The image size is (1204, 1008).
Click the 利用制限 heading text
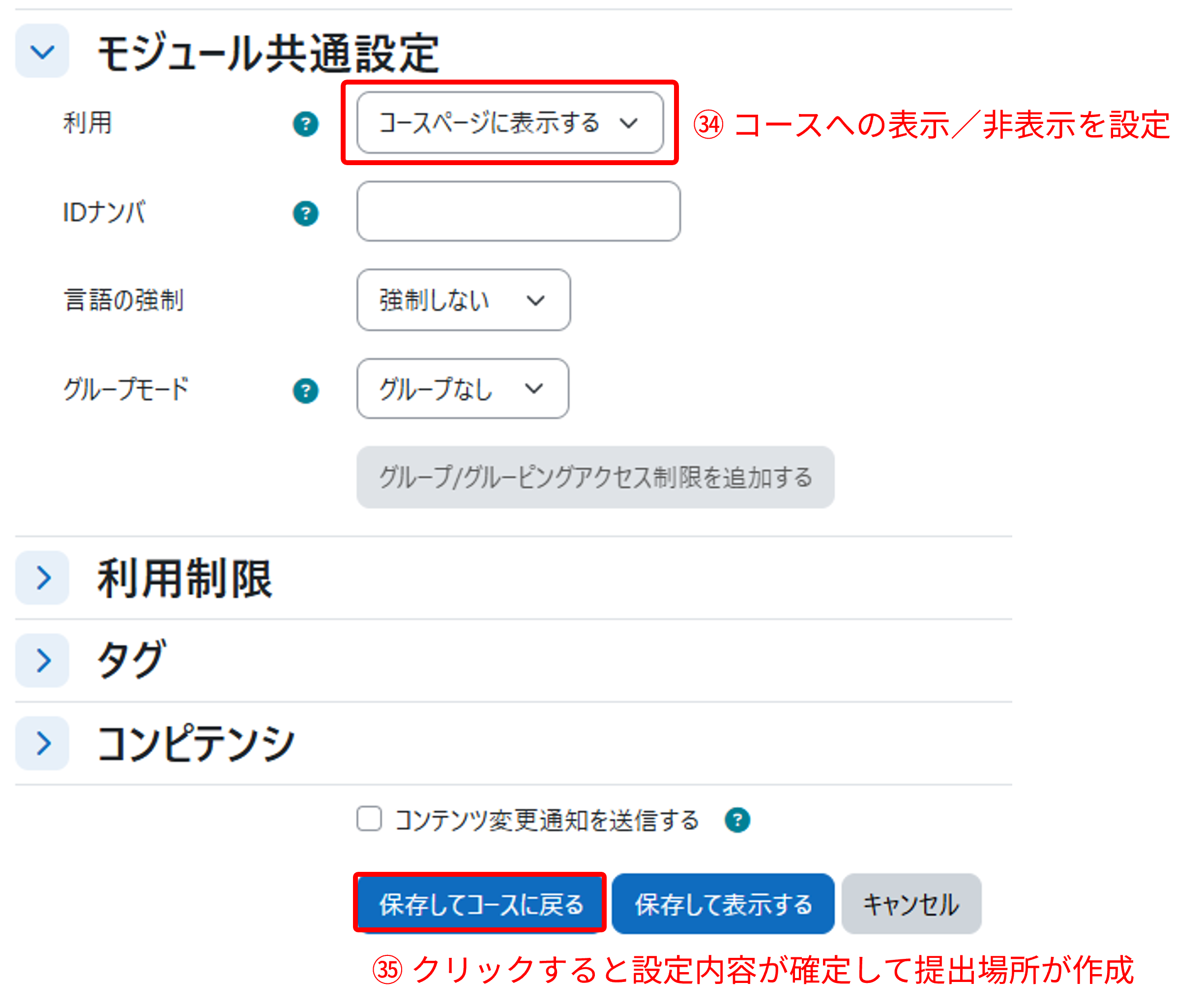[184, 579]
